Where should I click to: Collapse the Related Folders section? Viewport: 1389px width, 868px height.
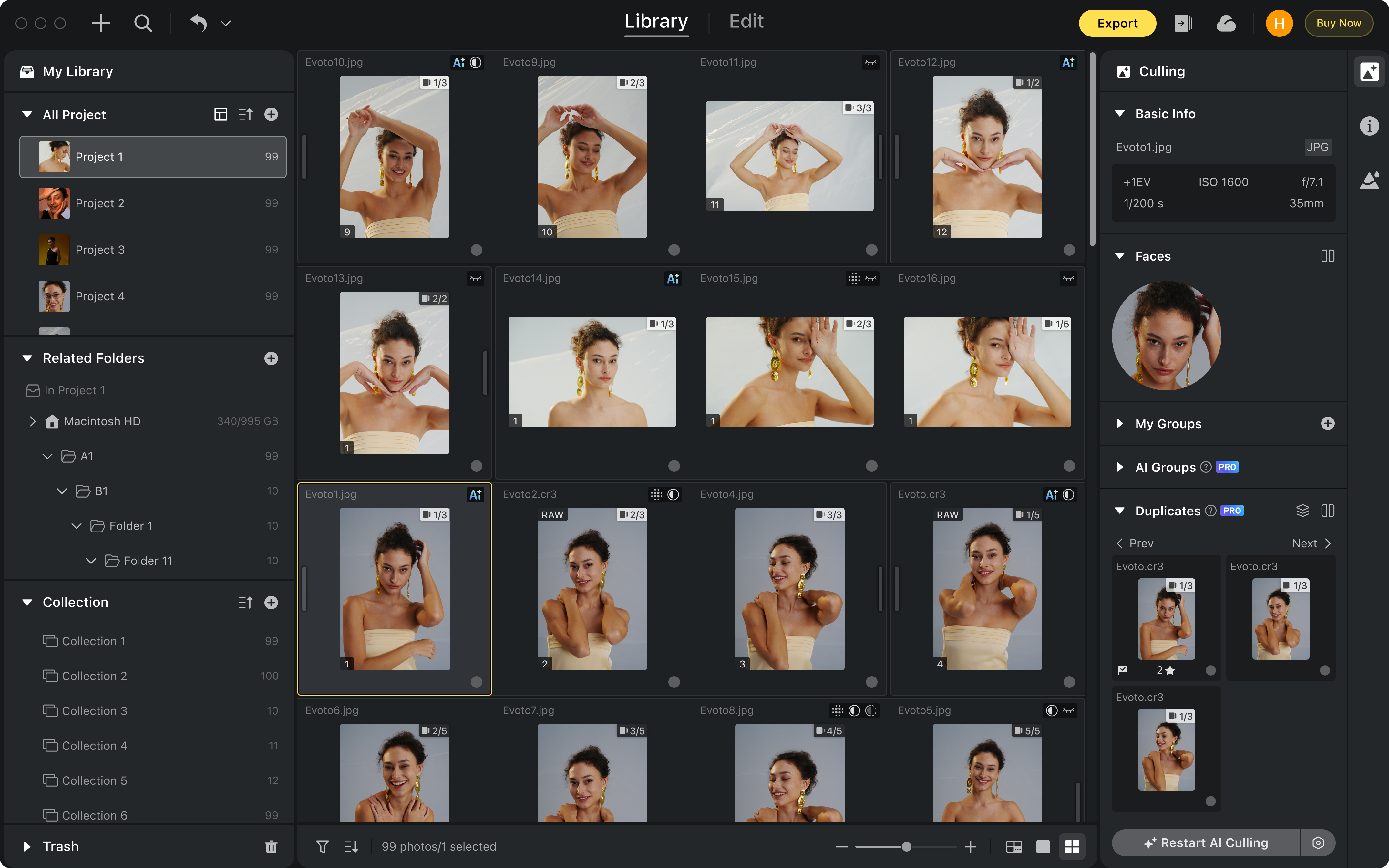26,358
